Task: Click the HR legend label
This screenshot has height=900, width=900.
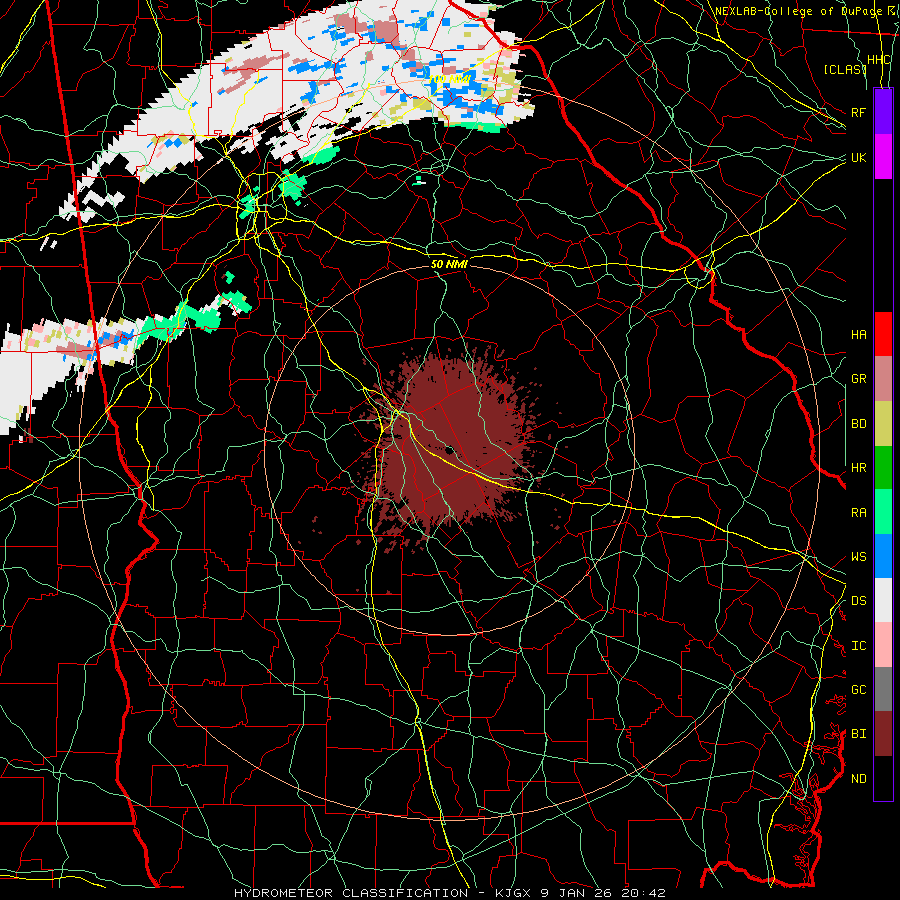Action: pyautogui.click(x=858, y=468)
